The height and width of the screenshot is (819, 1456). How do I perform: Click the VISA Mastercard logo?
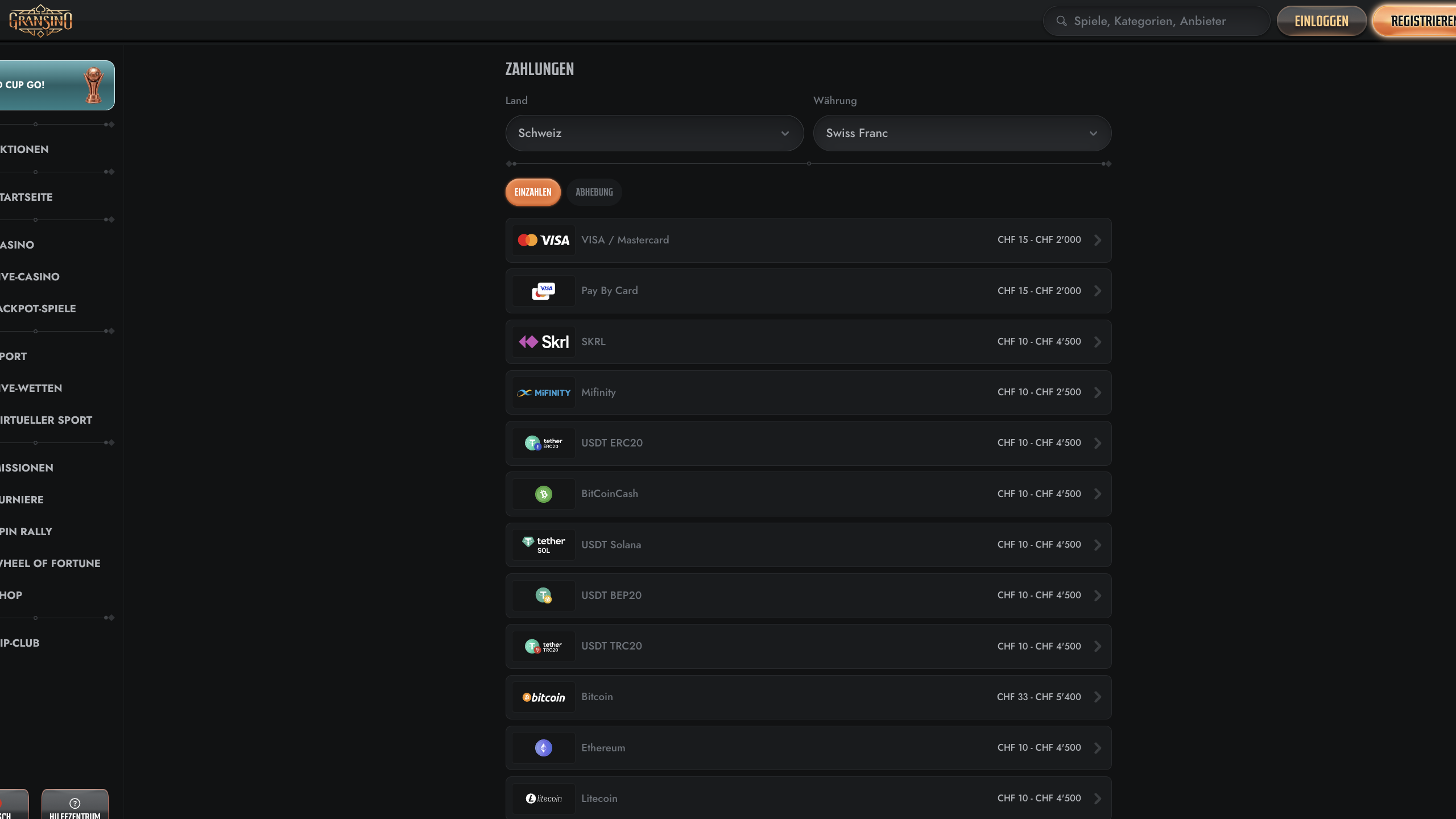pos(544,240)
